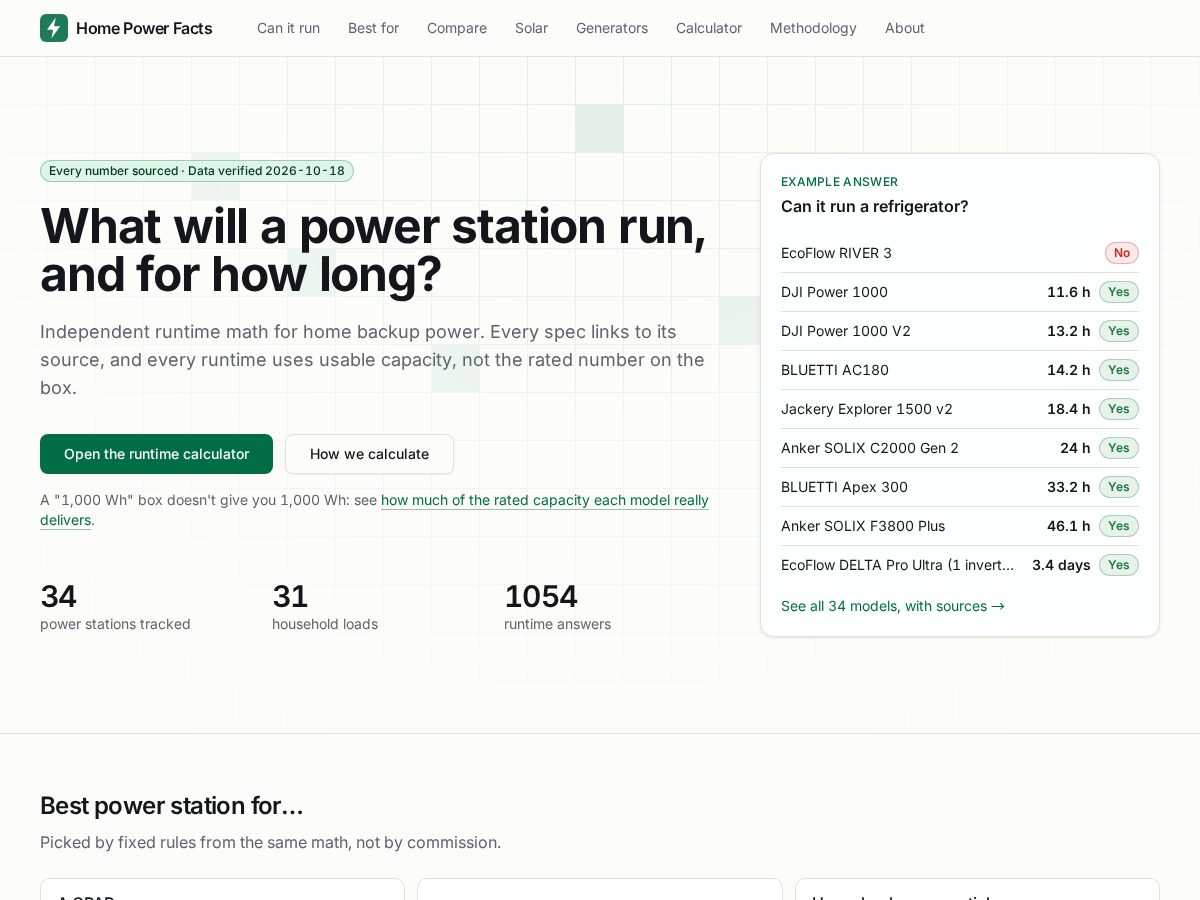Open the Generators section

[612, 28]
